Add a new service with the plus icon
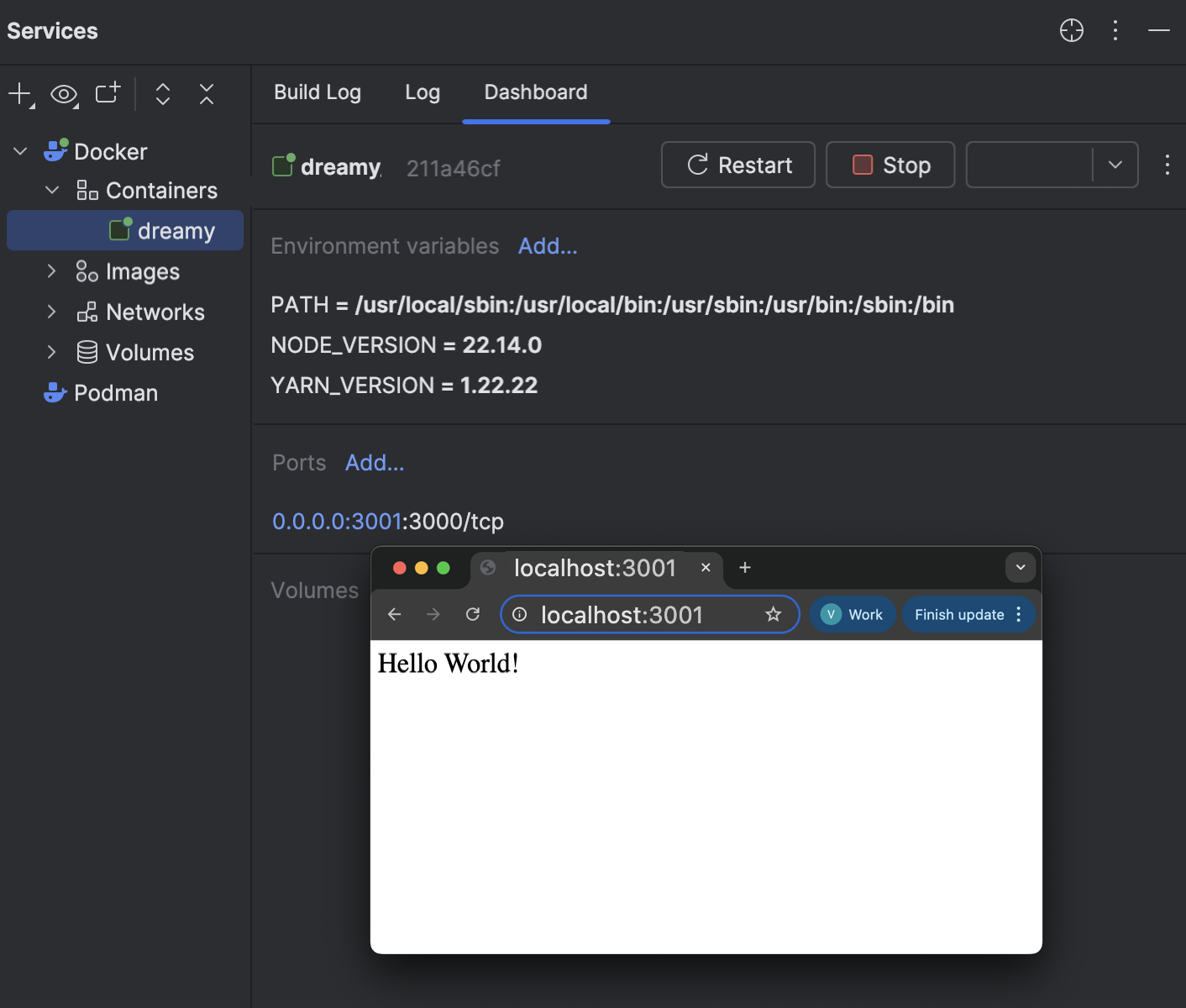The width and height of the screenshot is (1186, 1008). 18,94
